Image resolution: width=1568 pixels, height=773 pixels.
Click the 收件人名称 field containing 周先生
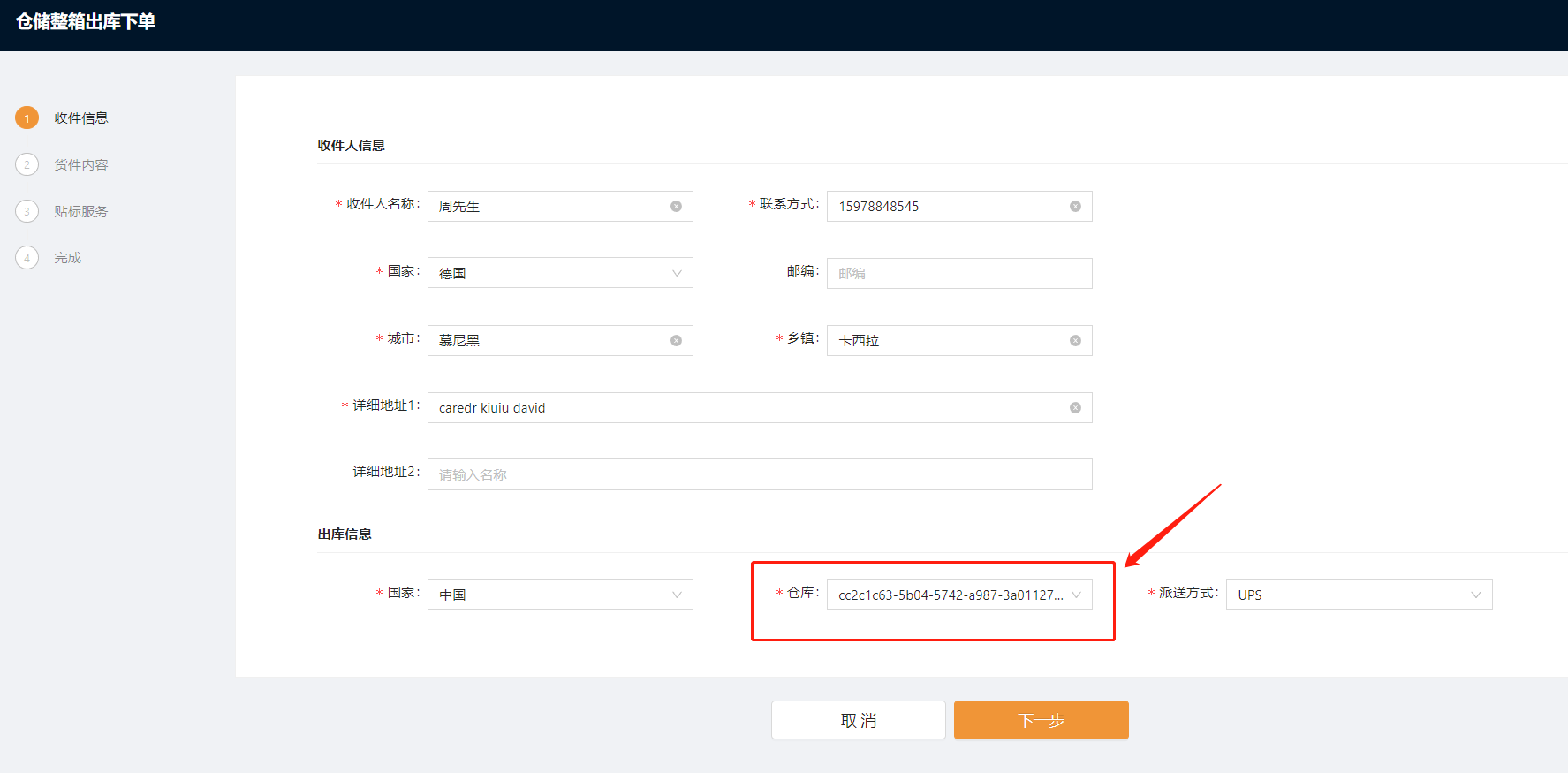(548, 207)
